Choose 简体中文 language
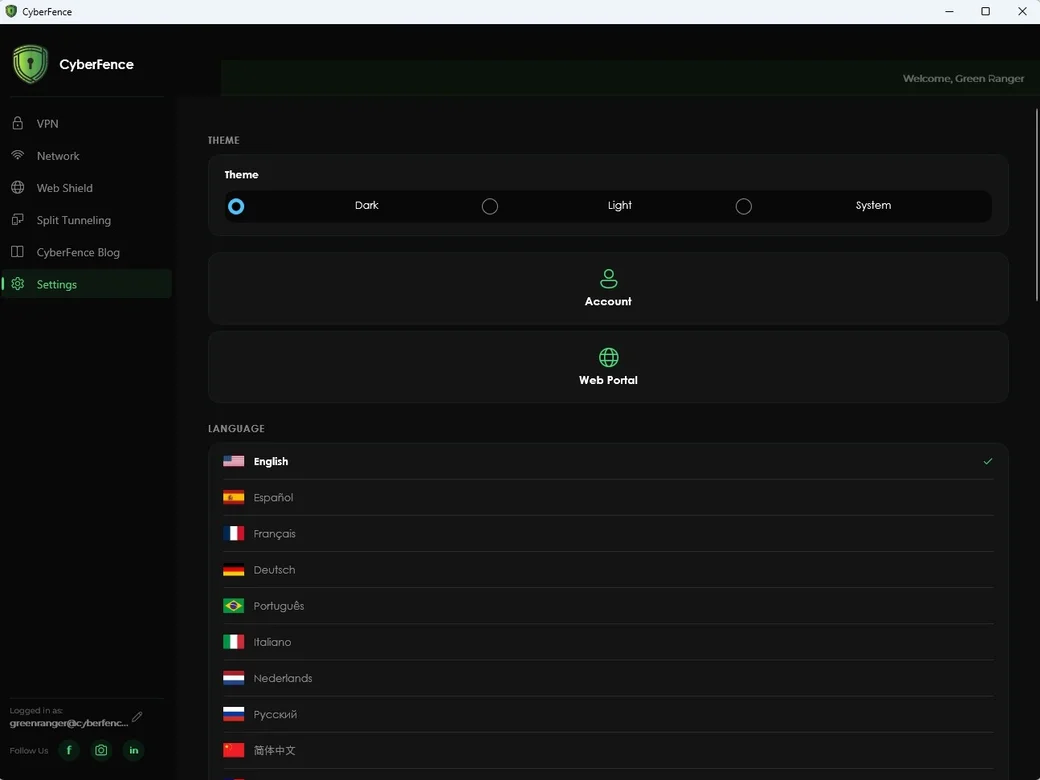The image size is (1040, 780). (608, 750)
